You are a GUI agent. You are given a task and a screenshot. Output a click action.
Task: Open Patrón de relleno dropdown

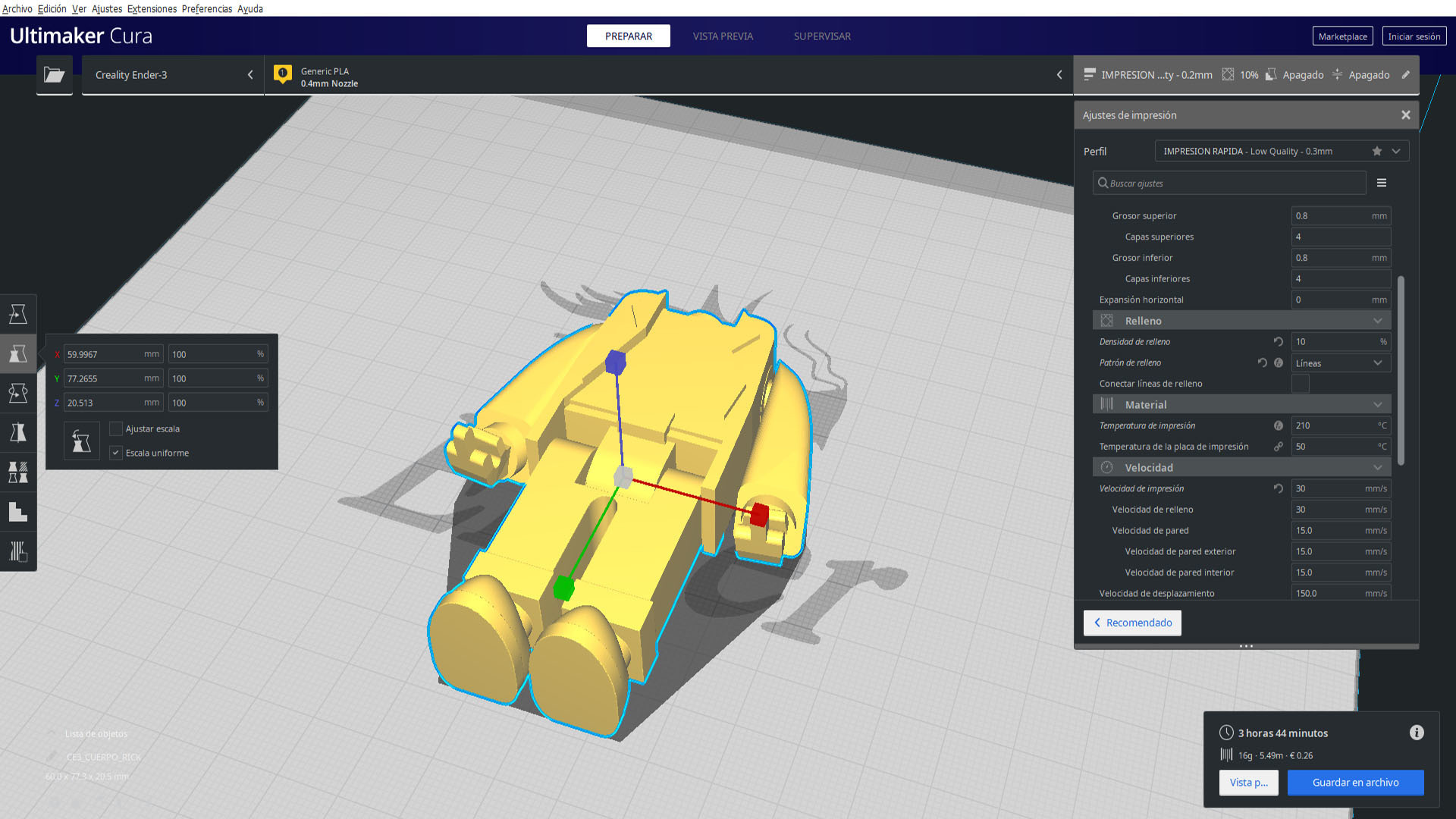tap(1340, 363)
